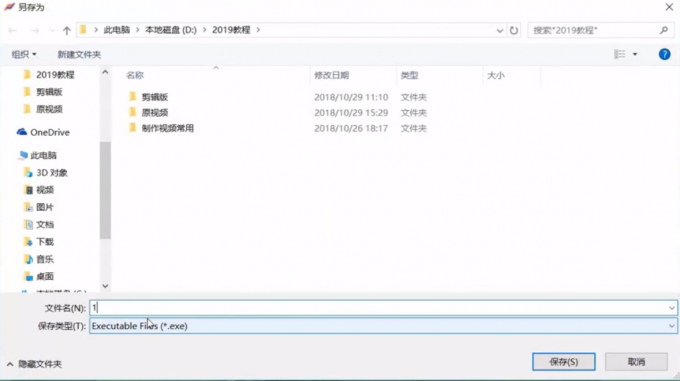Image resolution: width=680 pixels, height=381 pixels.
Task: Click the 保存(S) button
Action: 563,362
